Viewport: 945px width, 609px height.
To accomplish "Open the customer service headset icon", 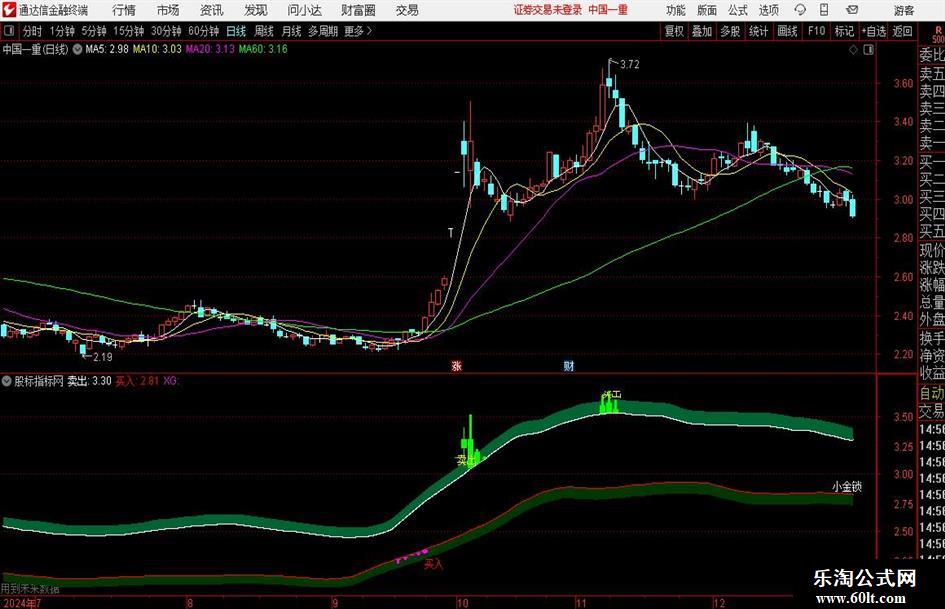I will [x=800, y=10].
